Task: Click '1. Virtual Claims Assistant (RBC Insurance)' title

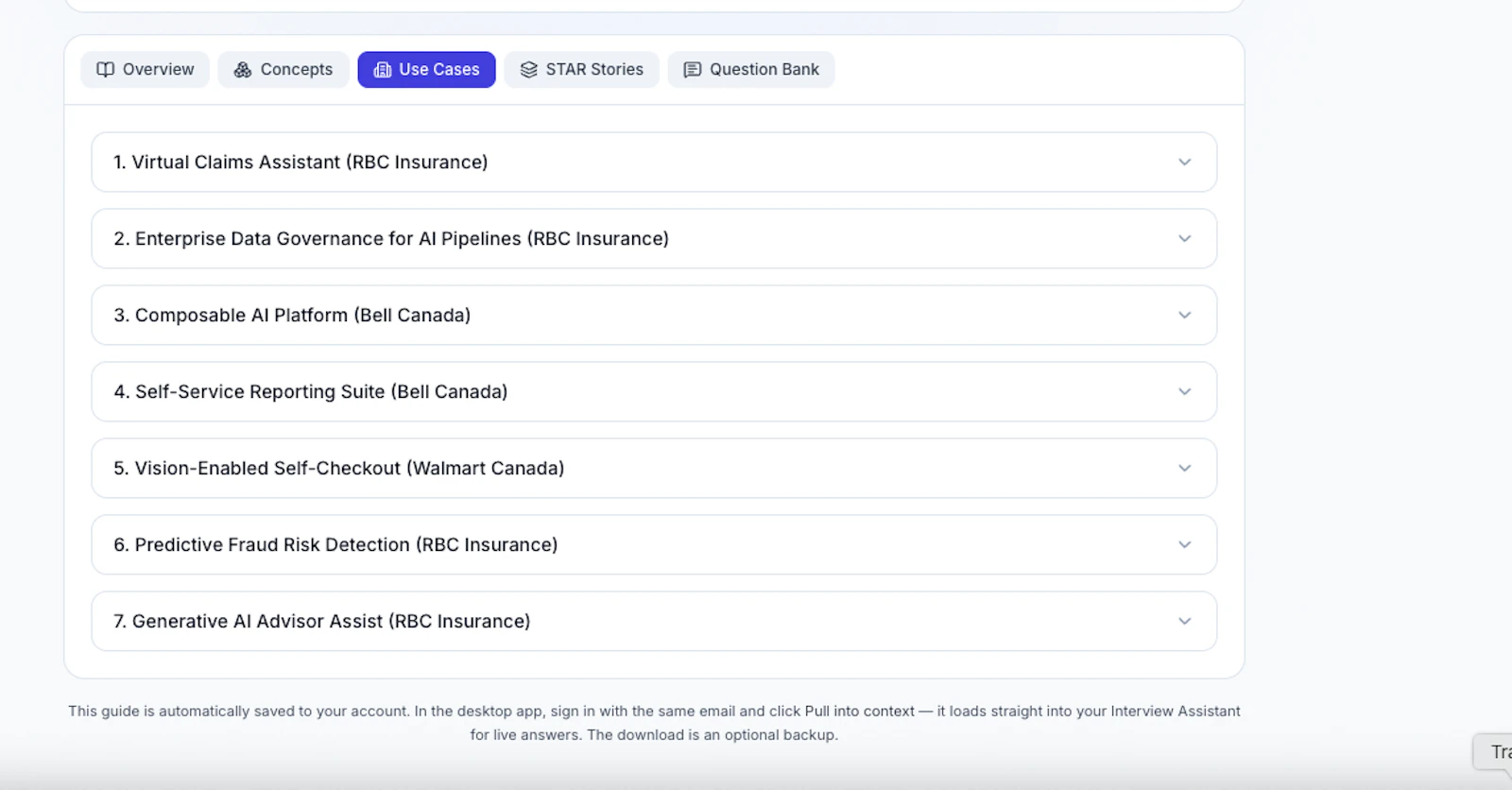Action: pos(301,163)
